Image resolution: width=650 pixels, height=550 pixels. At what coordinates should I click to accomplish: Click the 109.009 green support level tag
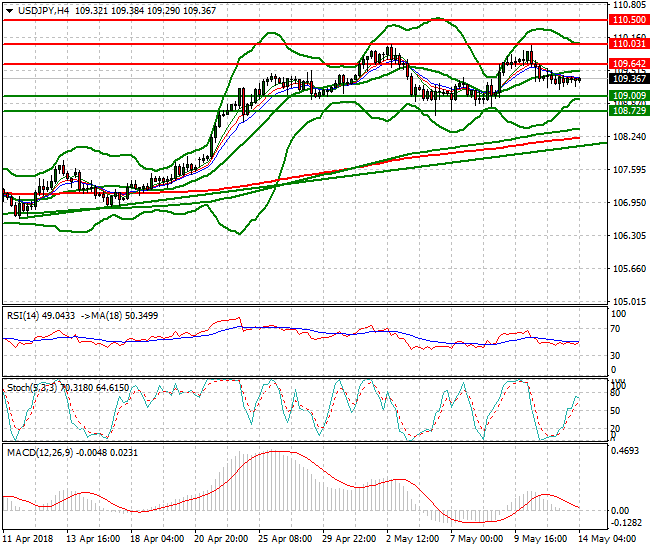coord(627,96)
